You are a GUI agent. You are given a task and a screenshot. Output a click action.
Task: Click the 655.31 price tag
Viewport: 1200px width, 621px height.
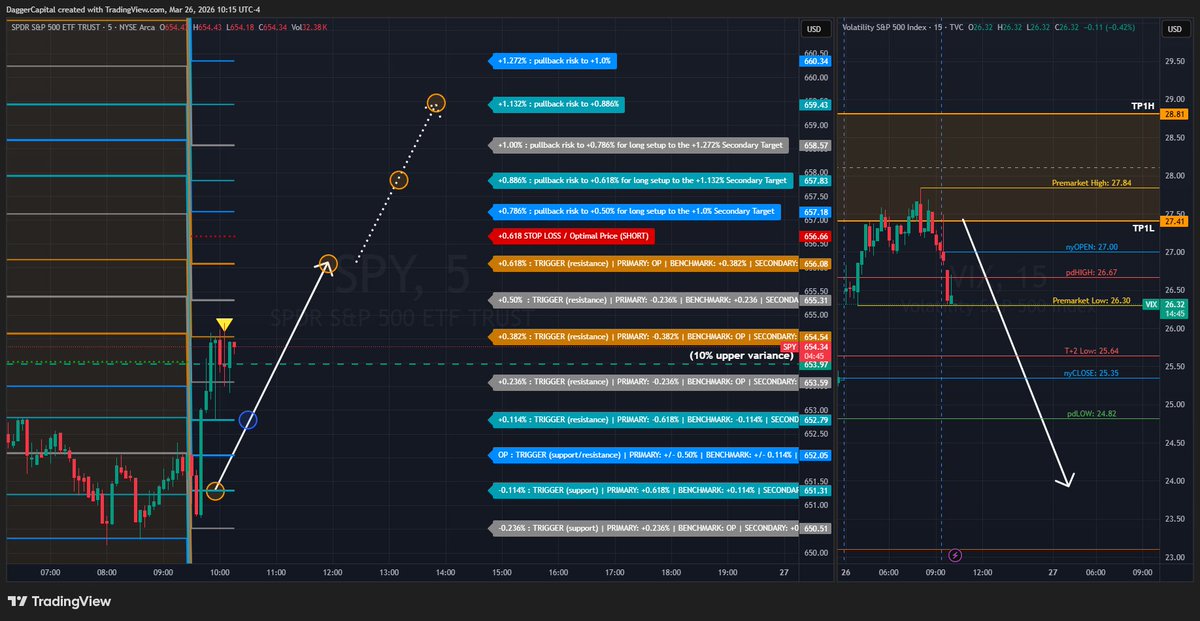point(816,300)
